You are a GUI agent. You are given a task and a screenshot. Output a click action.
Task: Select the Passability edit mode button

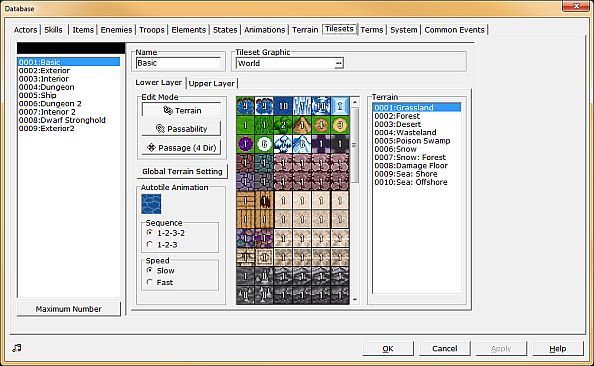[181, 129]
